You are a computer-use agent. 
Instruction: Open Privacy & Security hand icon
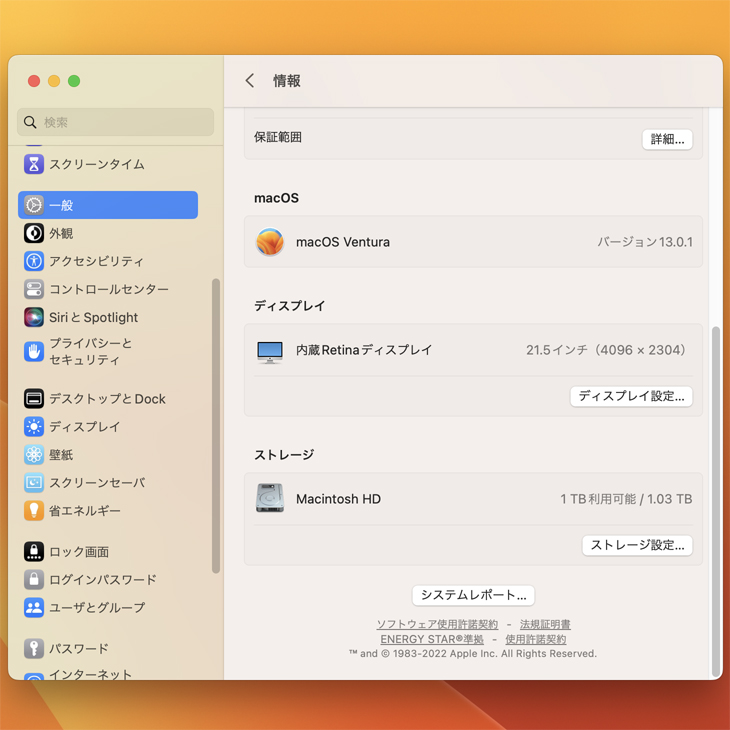[34, 351]
